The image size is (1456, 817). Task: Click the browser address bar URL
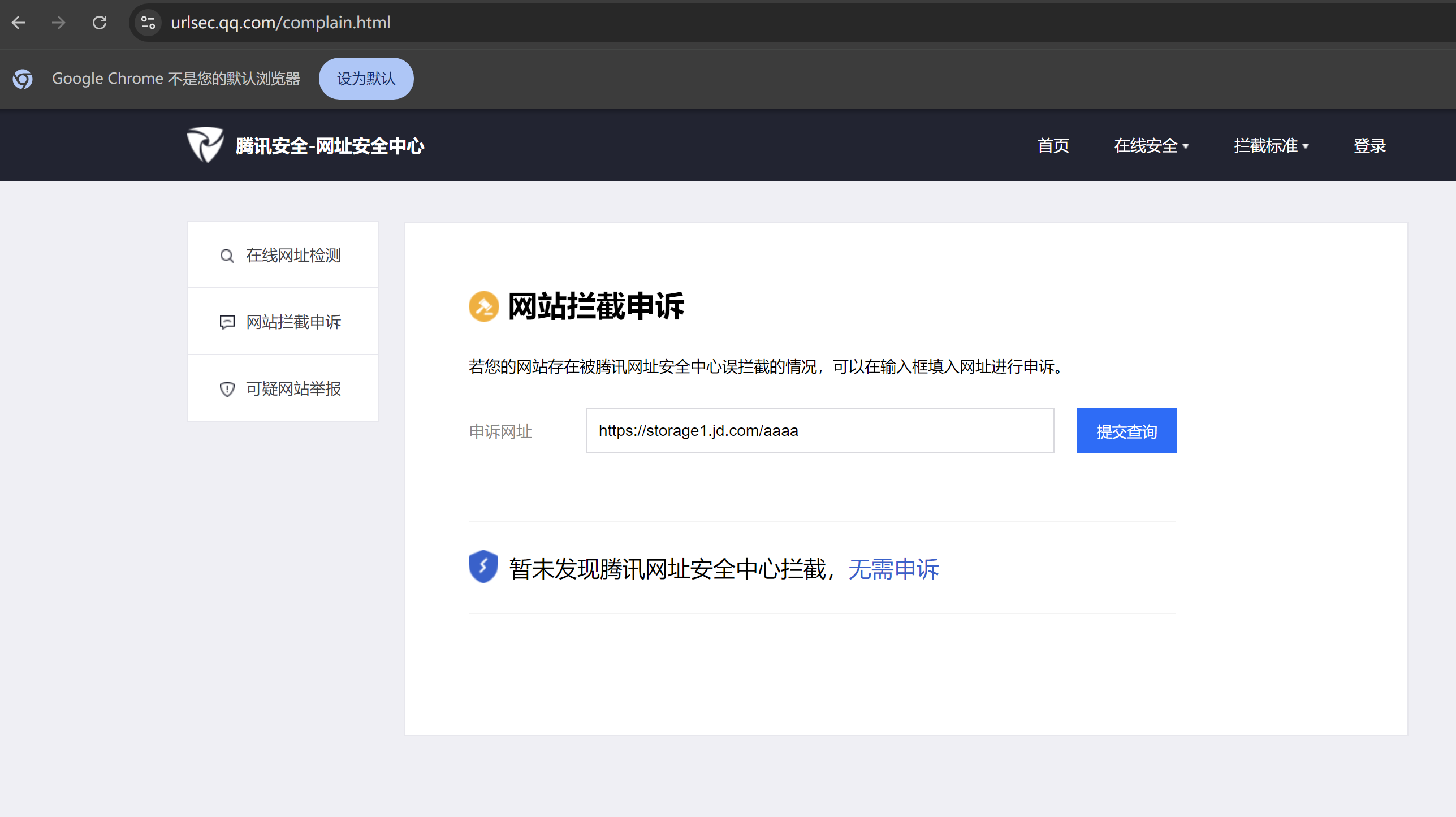point(280,23)
